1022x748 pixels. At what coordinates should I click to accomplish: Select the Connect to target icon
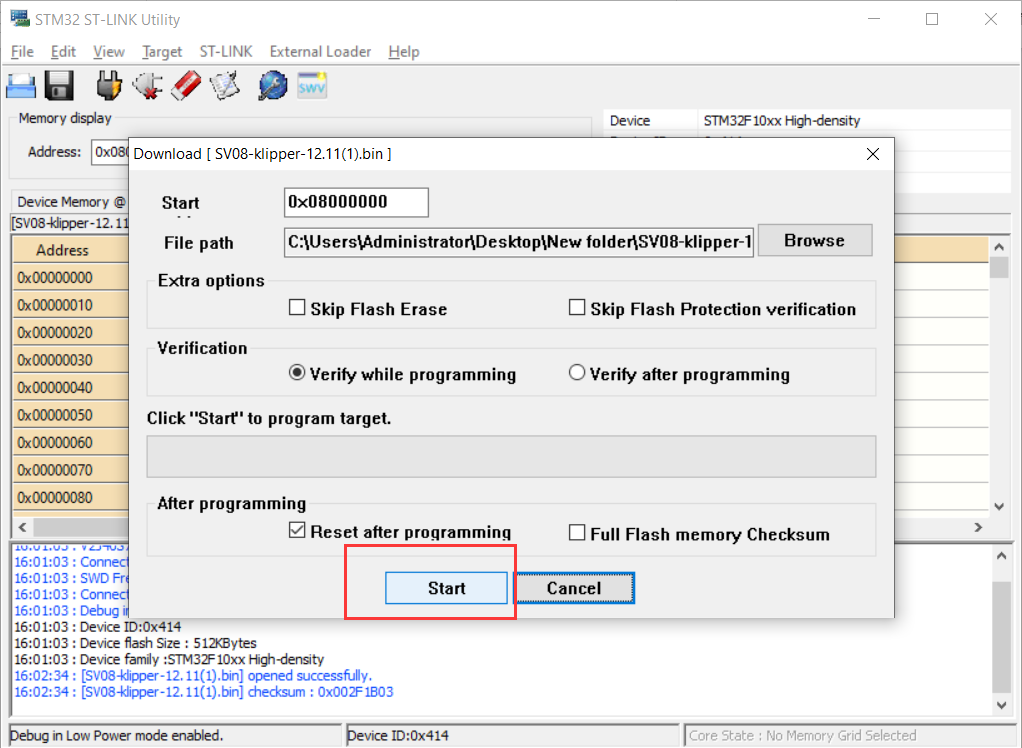pos(107,85)
